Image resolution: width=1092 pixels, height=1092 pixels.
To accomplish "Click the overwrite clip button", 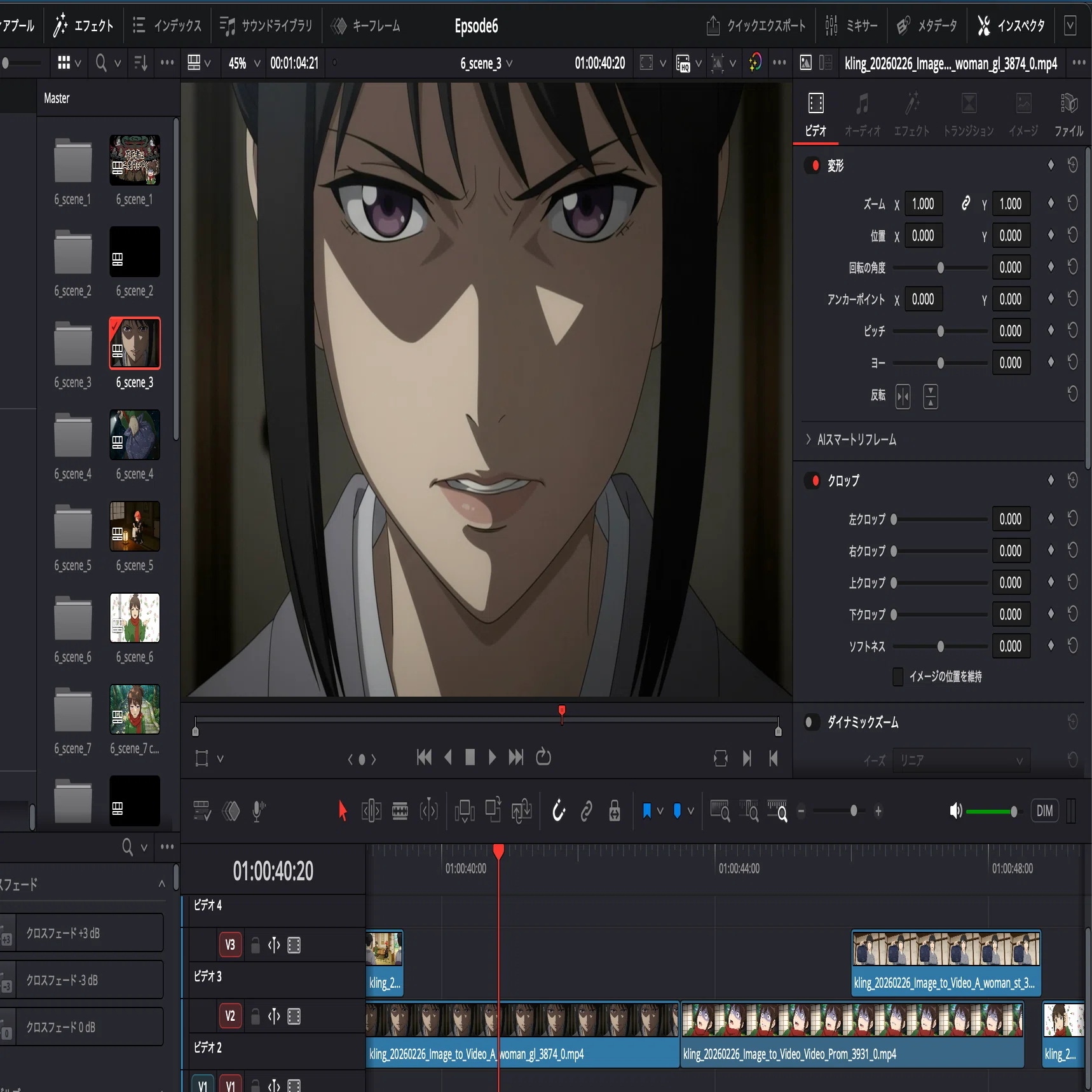I will (493, 810).
